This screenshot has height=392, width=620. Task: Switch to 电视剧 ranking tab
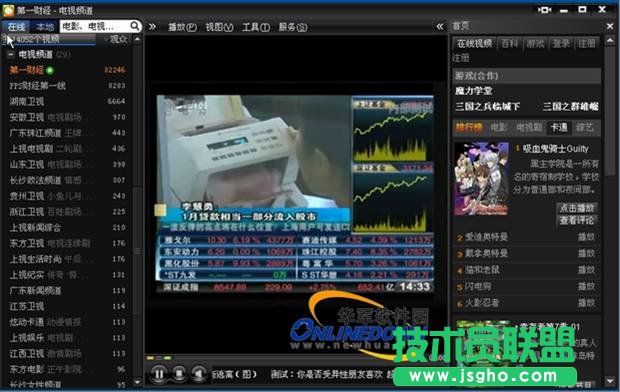529,127
